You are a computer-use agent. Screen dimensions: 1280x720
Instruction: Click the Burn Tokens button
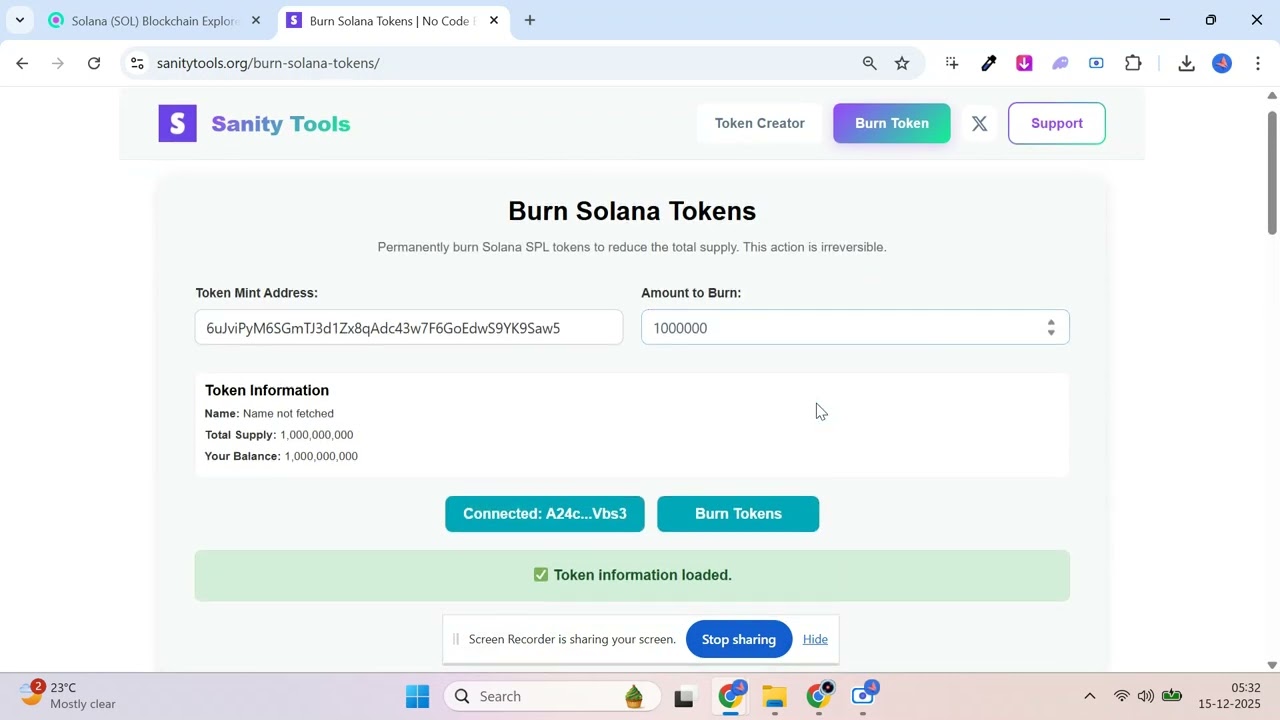738,514
